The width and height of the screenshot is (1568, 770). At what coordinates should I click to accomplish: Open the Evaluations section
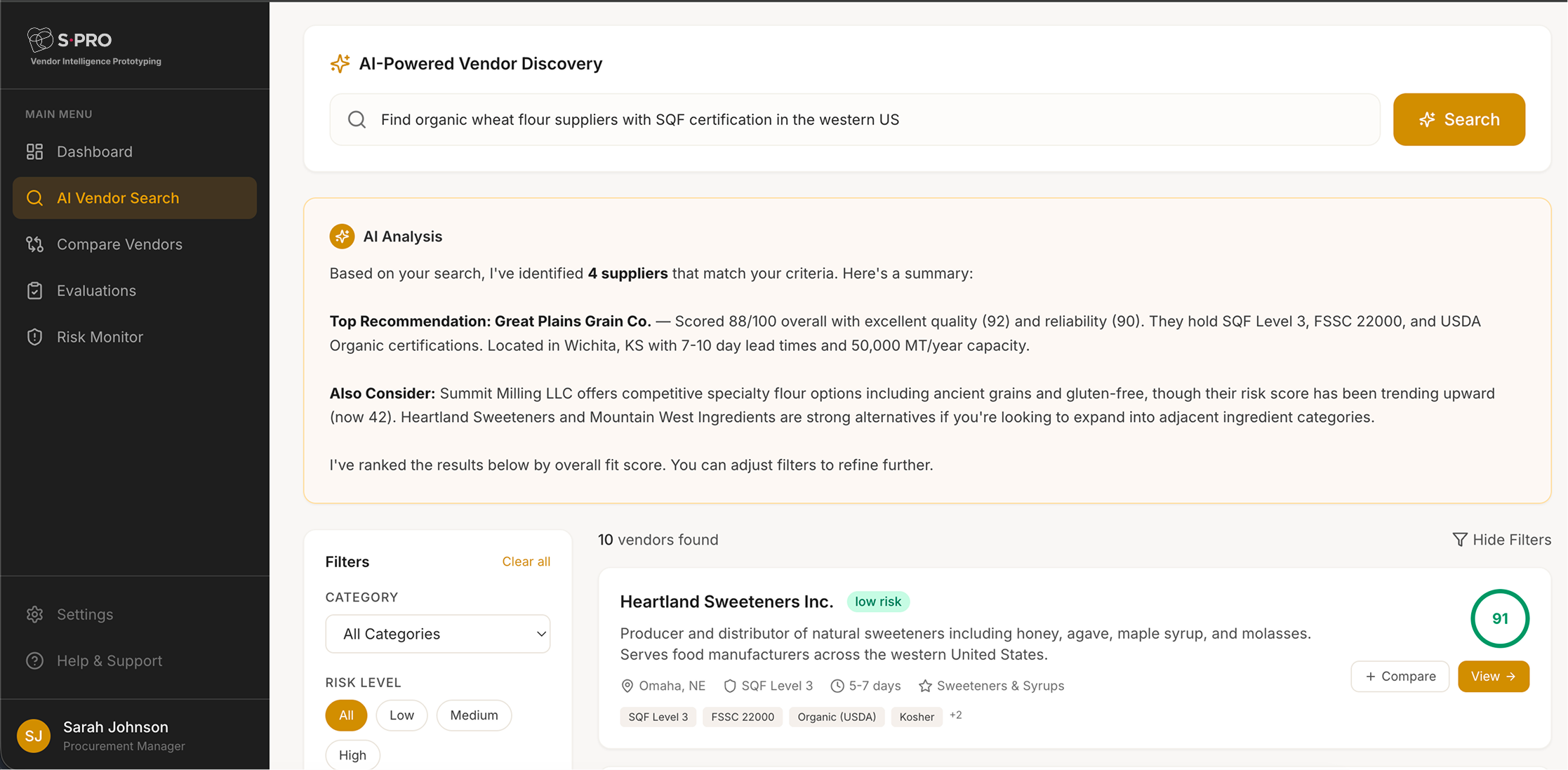coord(96,290)
